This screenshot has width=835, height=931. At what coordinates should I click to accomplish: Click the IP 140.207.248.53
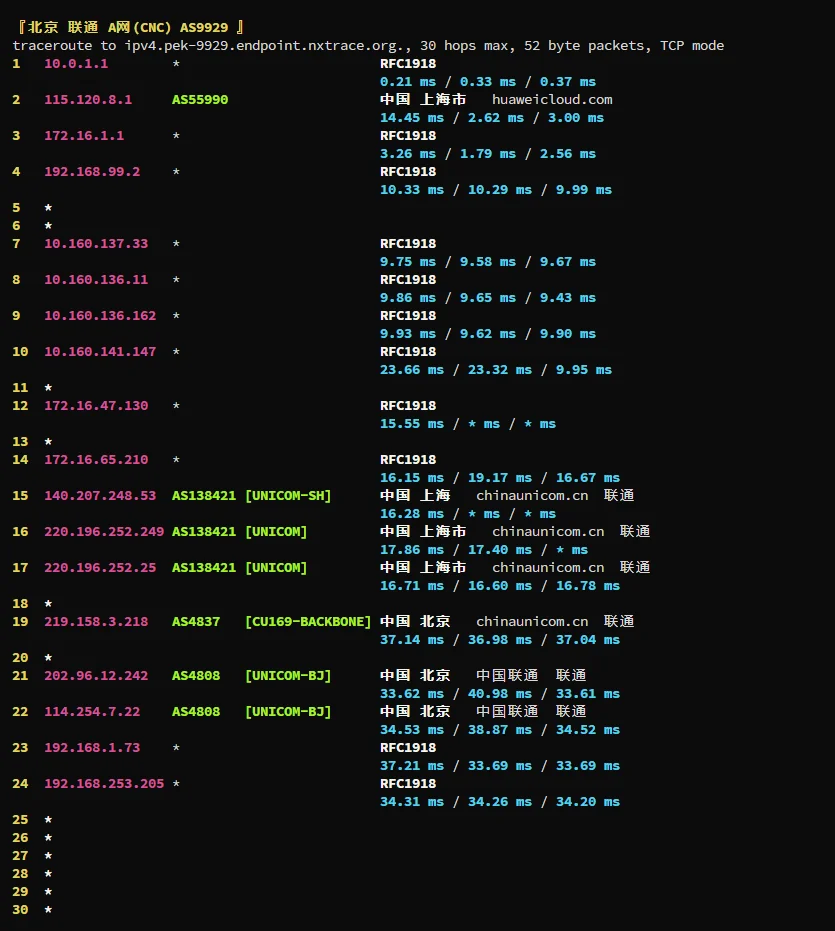pyautogui.click(x=100, y=496)
